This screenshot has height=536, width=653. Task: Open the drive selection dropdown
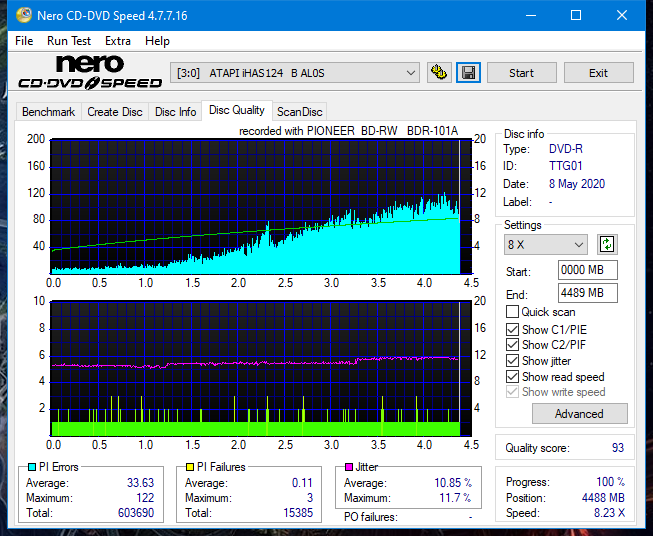(295, 73)
